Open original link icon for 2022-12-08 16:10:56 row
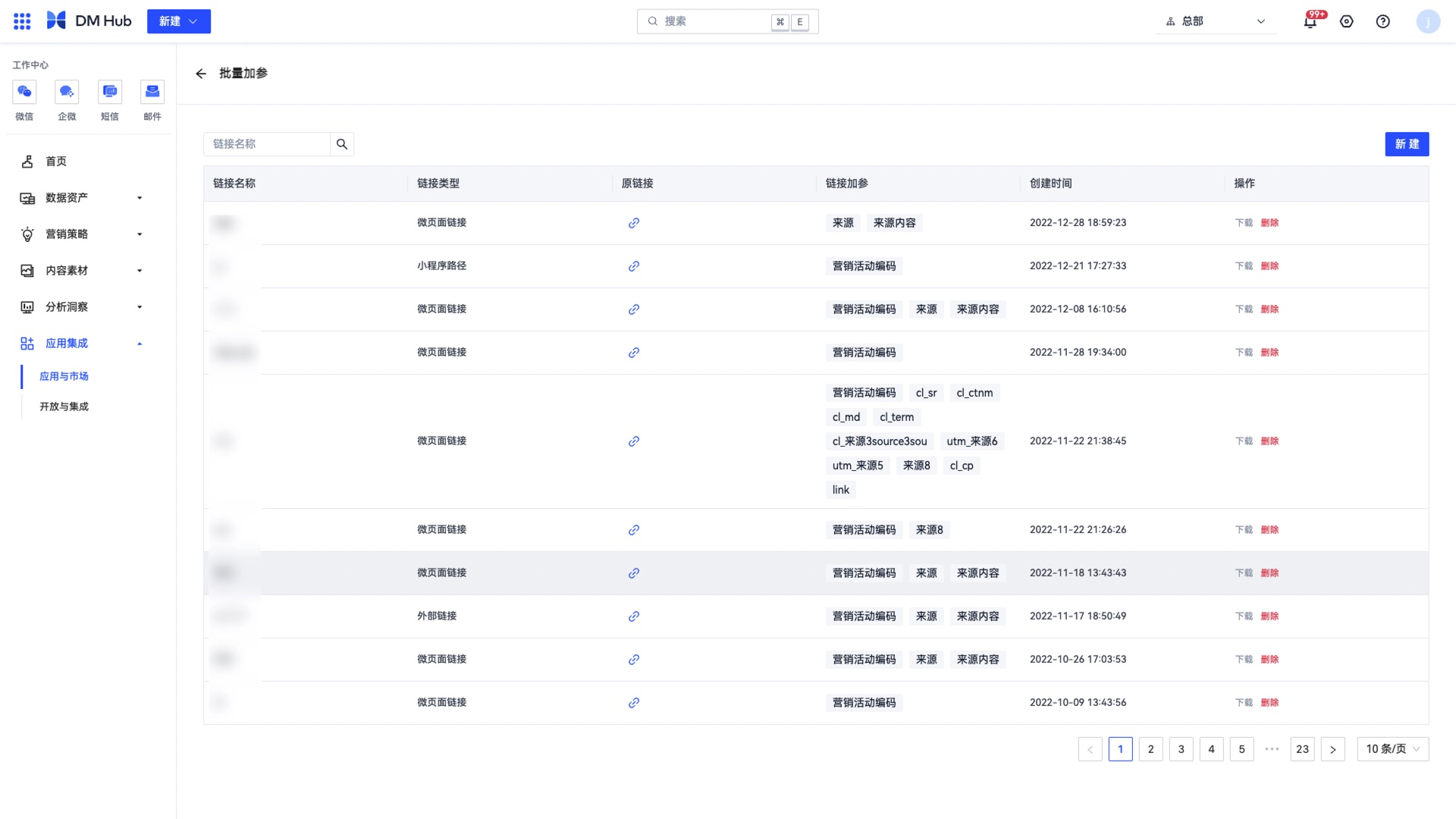 tap(634, 309)
